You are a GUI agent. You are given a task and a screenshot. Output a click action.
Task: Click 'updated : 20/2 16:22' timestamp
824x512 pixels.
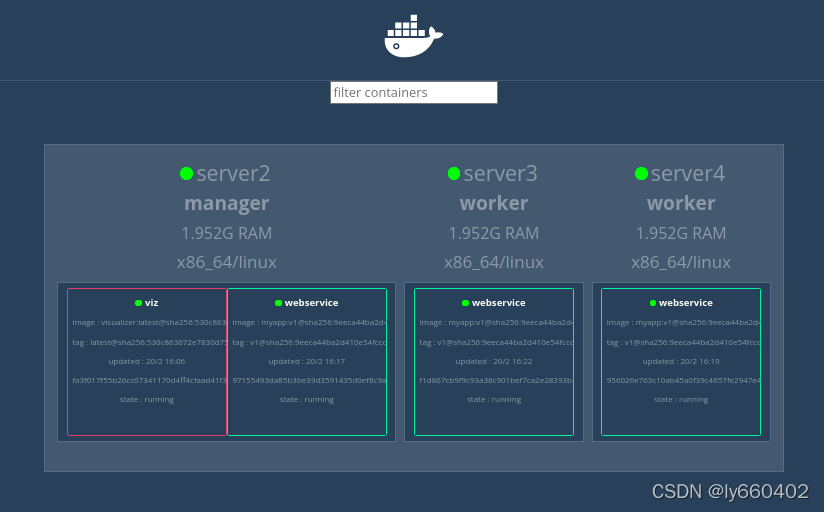pyautogui.click(x=494, y=362)
